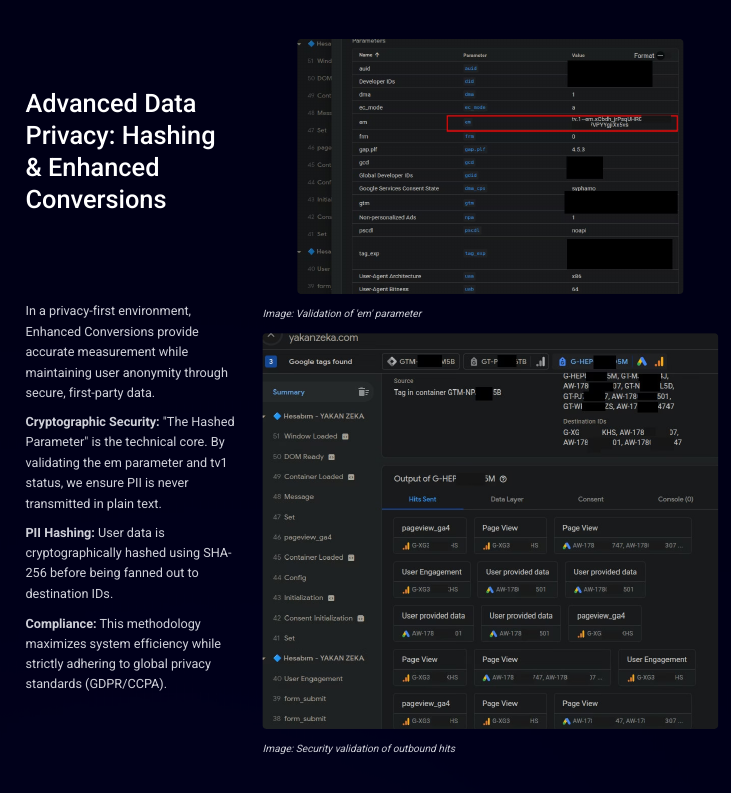
Task: Click 'Tag in container GTM-NP' source text
Action: [x=448, y=392]
